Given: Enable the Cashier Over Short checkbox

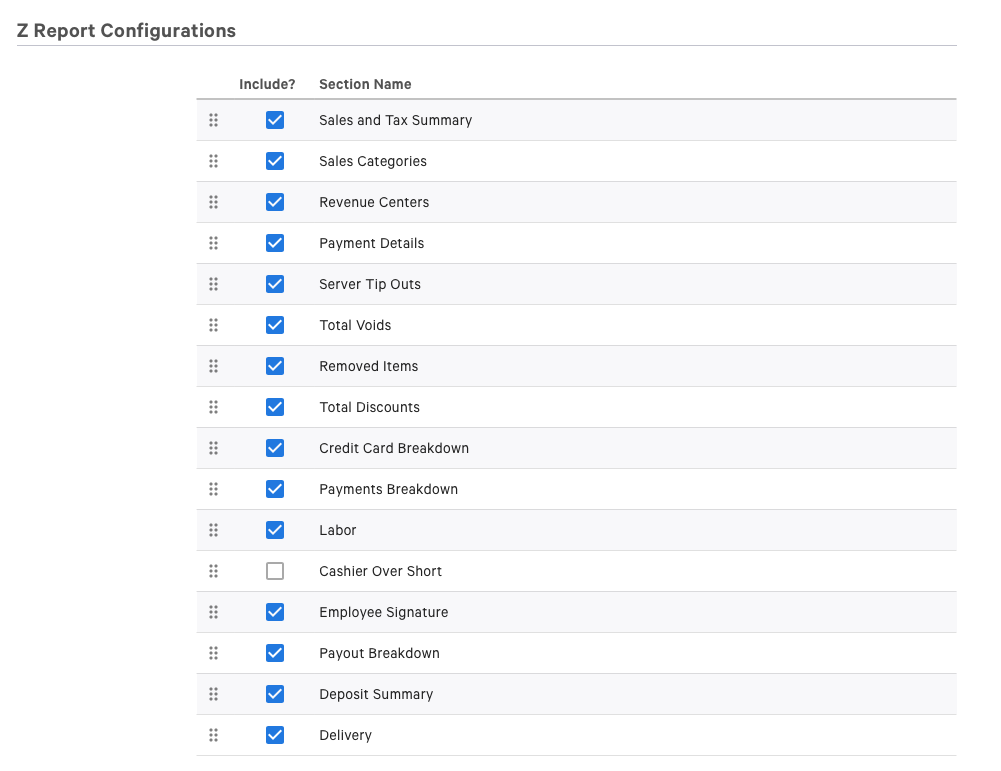Looking at the screenshot, I should tap(275, 571).
